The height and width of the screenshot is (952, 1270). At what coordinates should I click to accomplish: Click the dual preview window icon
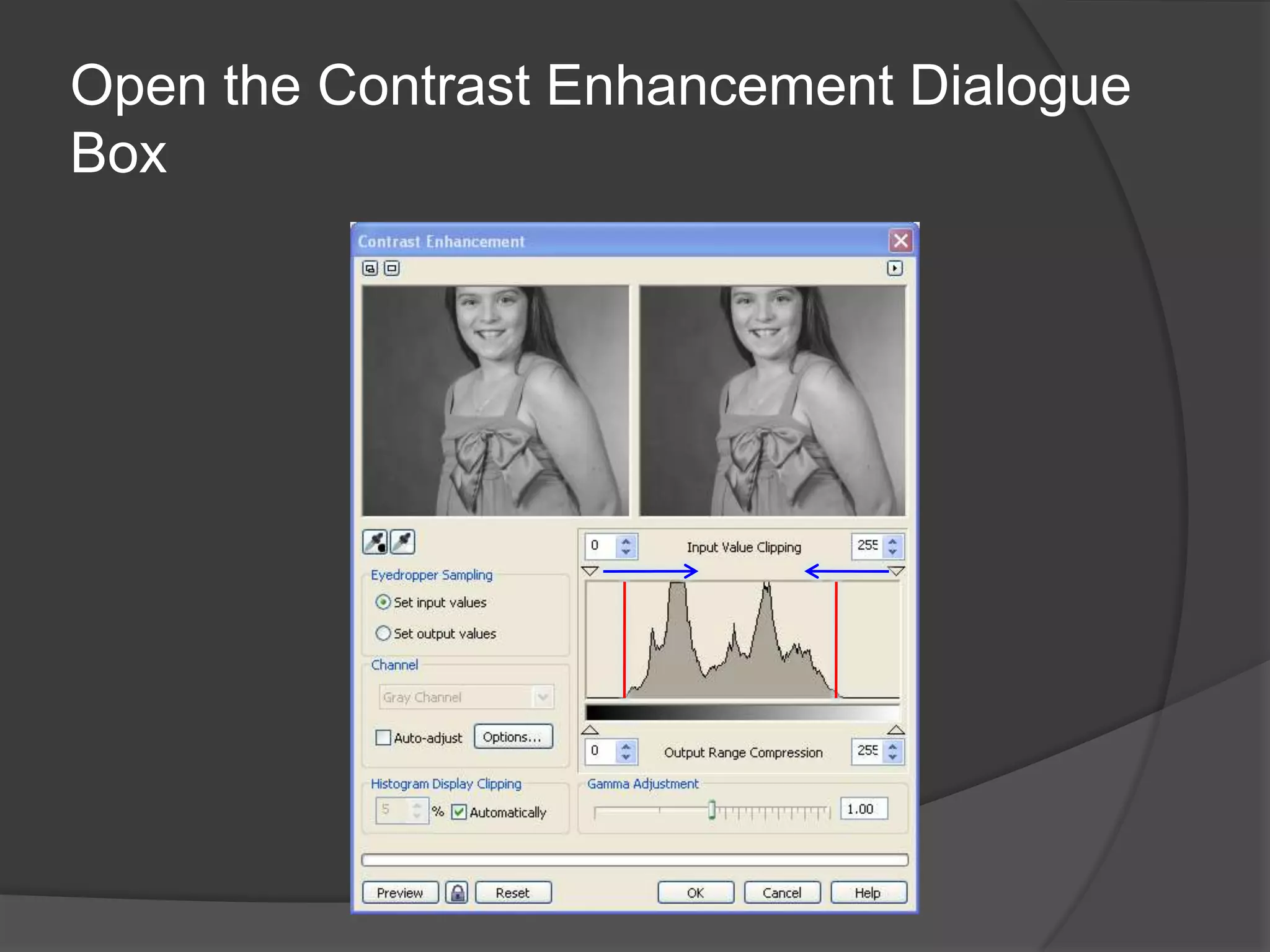pos(370,268)
